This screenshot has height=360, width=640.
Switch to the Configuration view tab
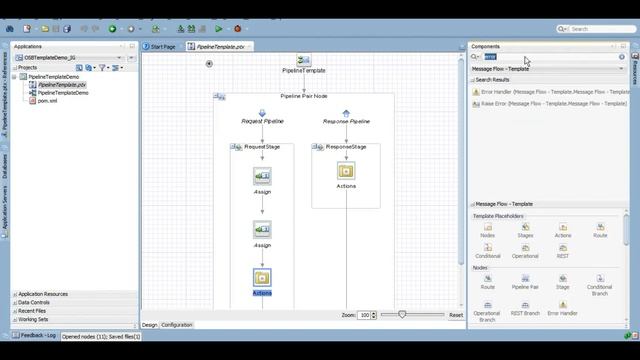point(177,325)
